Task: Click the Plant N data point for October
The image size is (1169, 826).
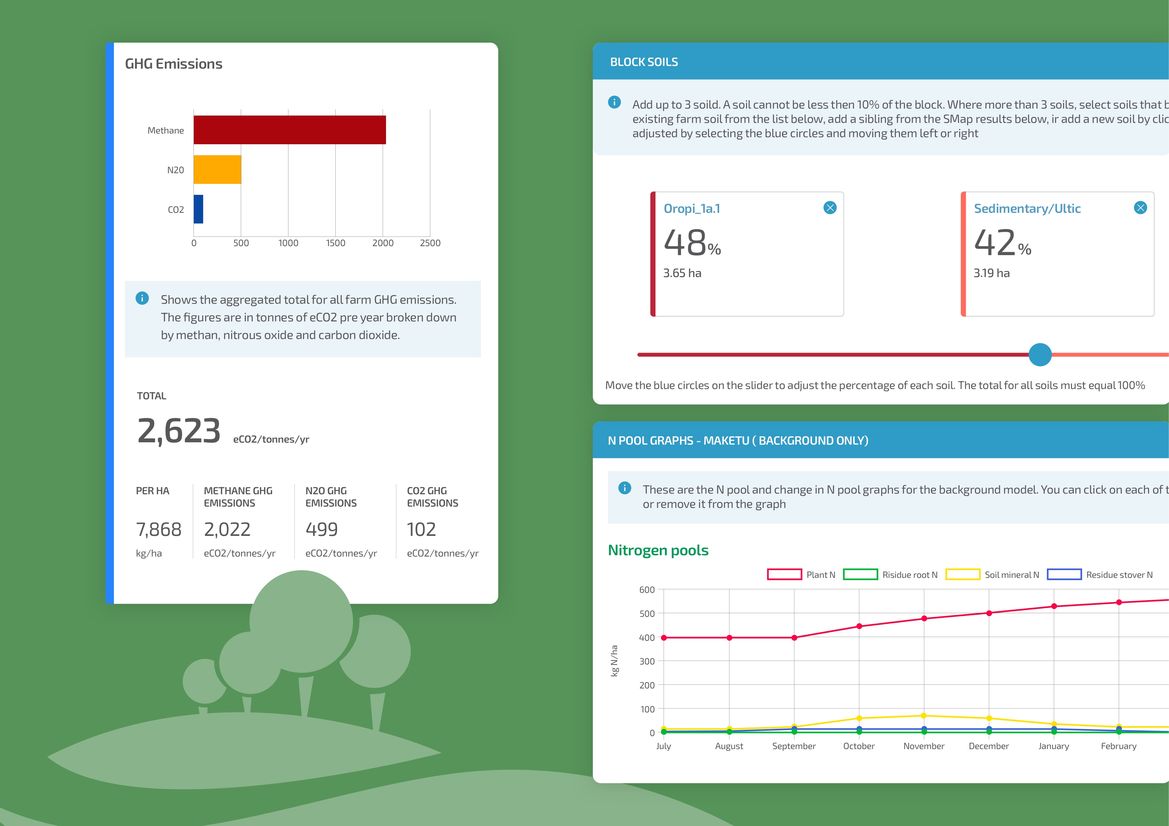Action: (859, 626)
